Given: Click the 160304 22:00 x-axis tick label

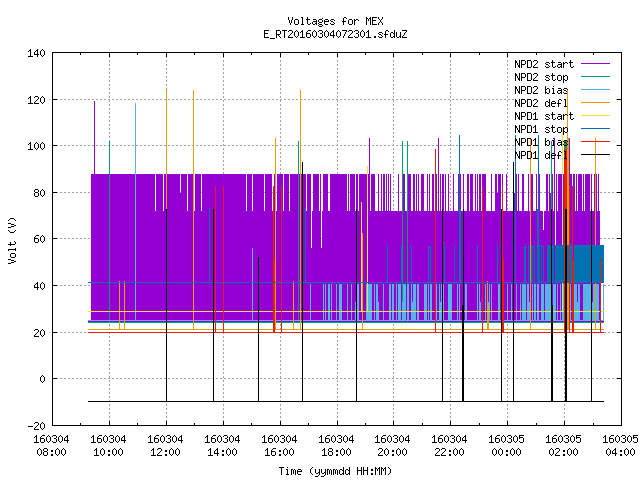Looking at the screenshot, I should 449,446.
